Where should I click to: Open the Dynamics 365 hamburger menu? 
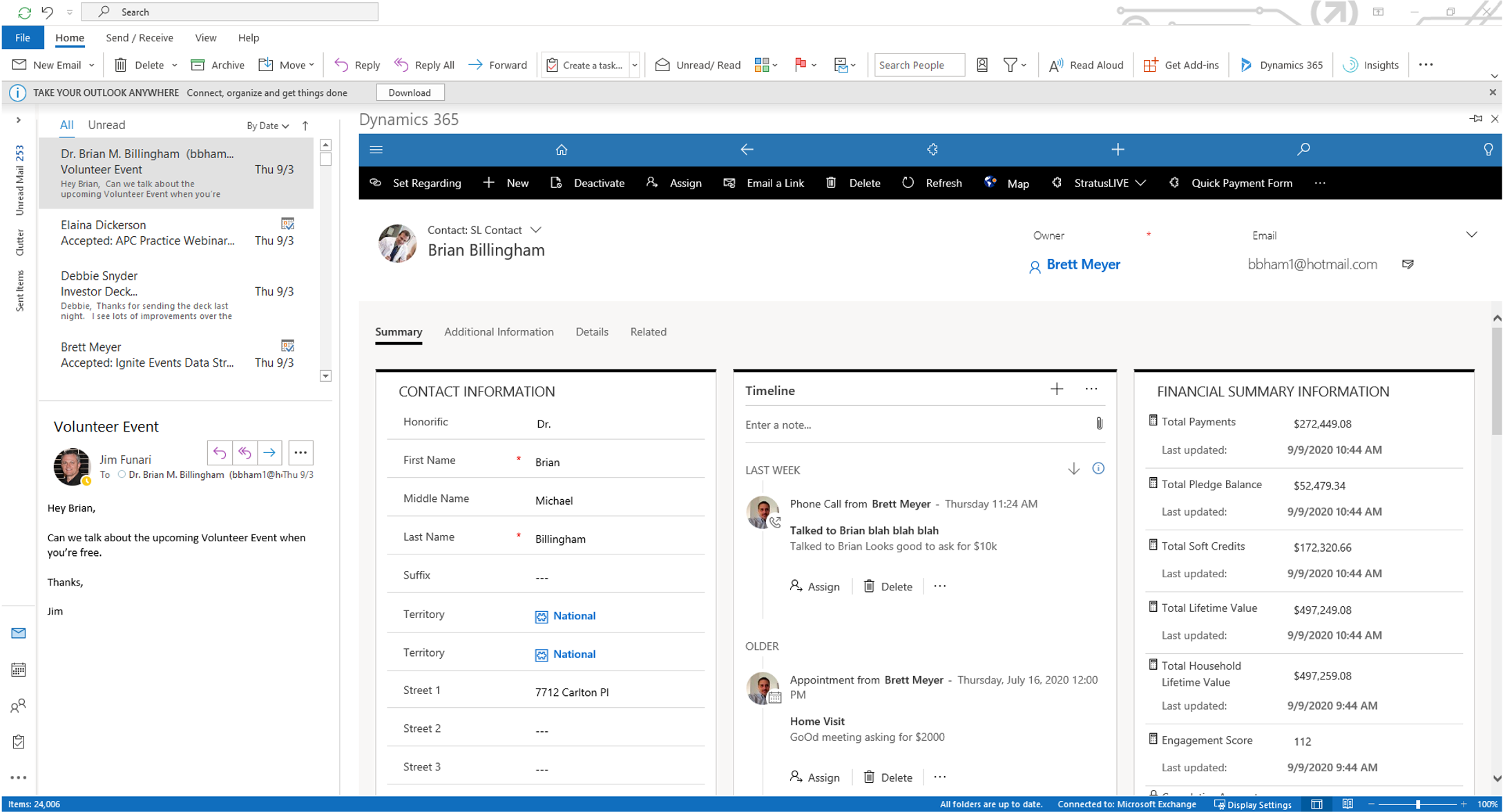[x=376, y=150]
